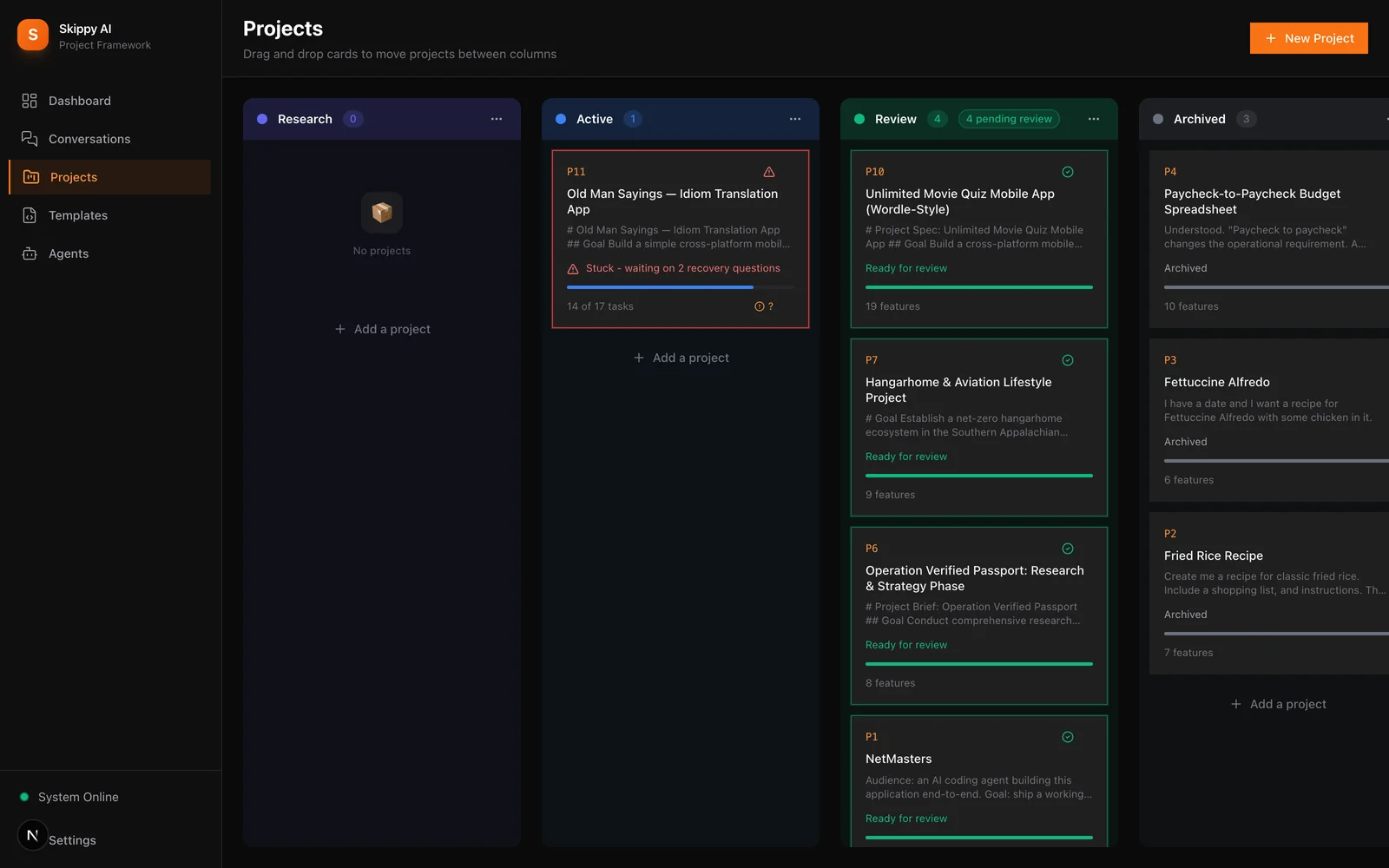The height and width of the screenshot is (868, 1389).
Task: Click the Dashboard grid icon
Action: point(30,101)
